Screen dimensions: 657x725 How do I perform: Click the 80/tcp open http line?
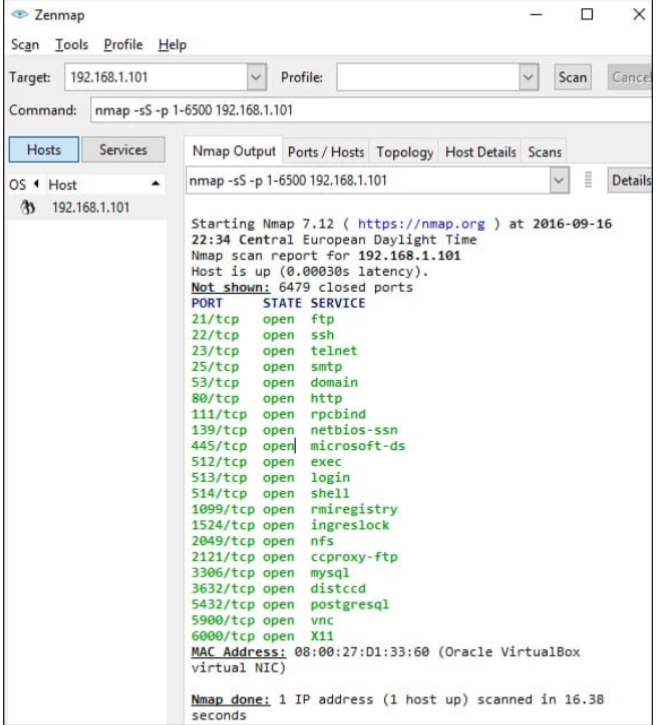click(x=267, y=398)
